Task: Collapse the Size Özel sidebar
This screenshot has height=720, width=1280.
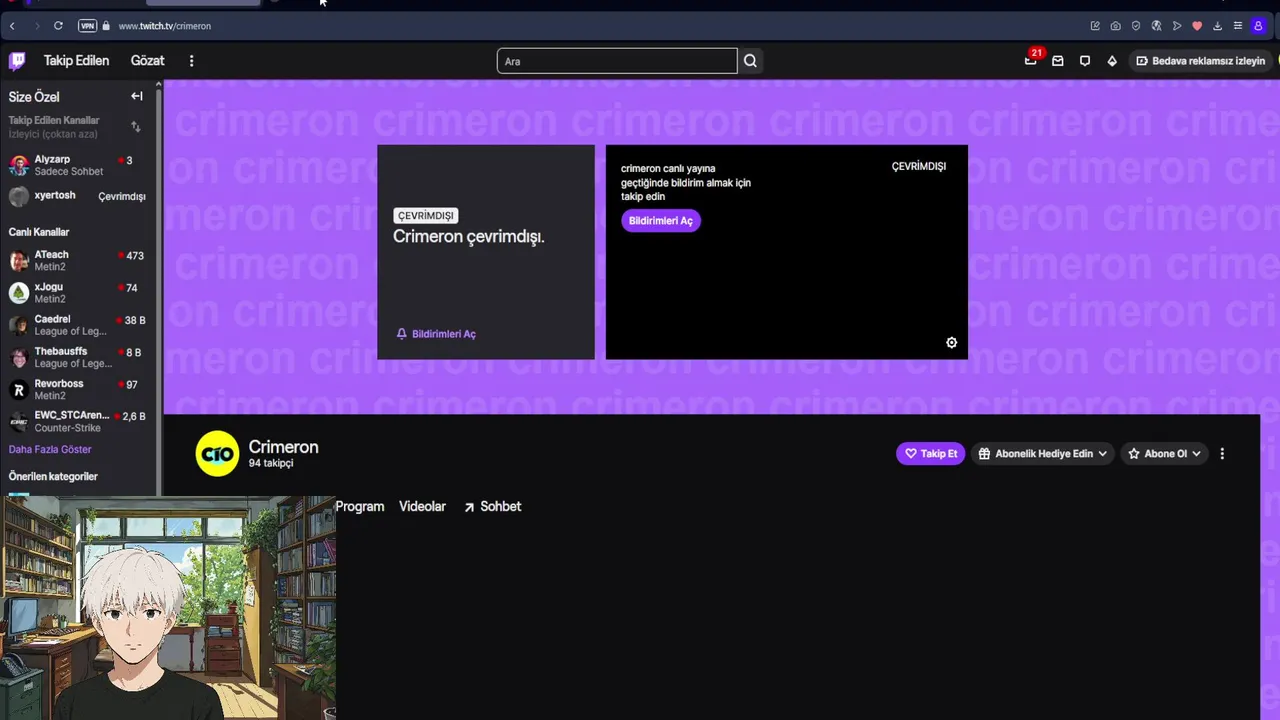Action: pyautogui.click(x=137, y=96)
